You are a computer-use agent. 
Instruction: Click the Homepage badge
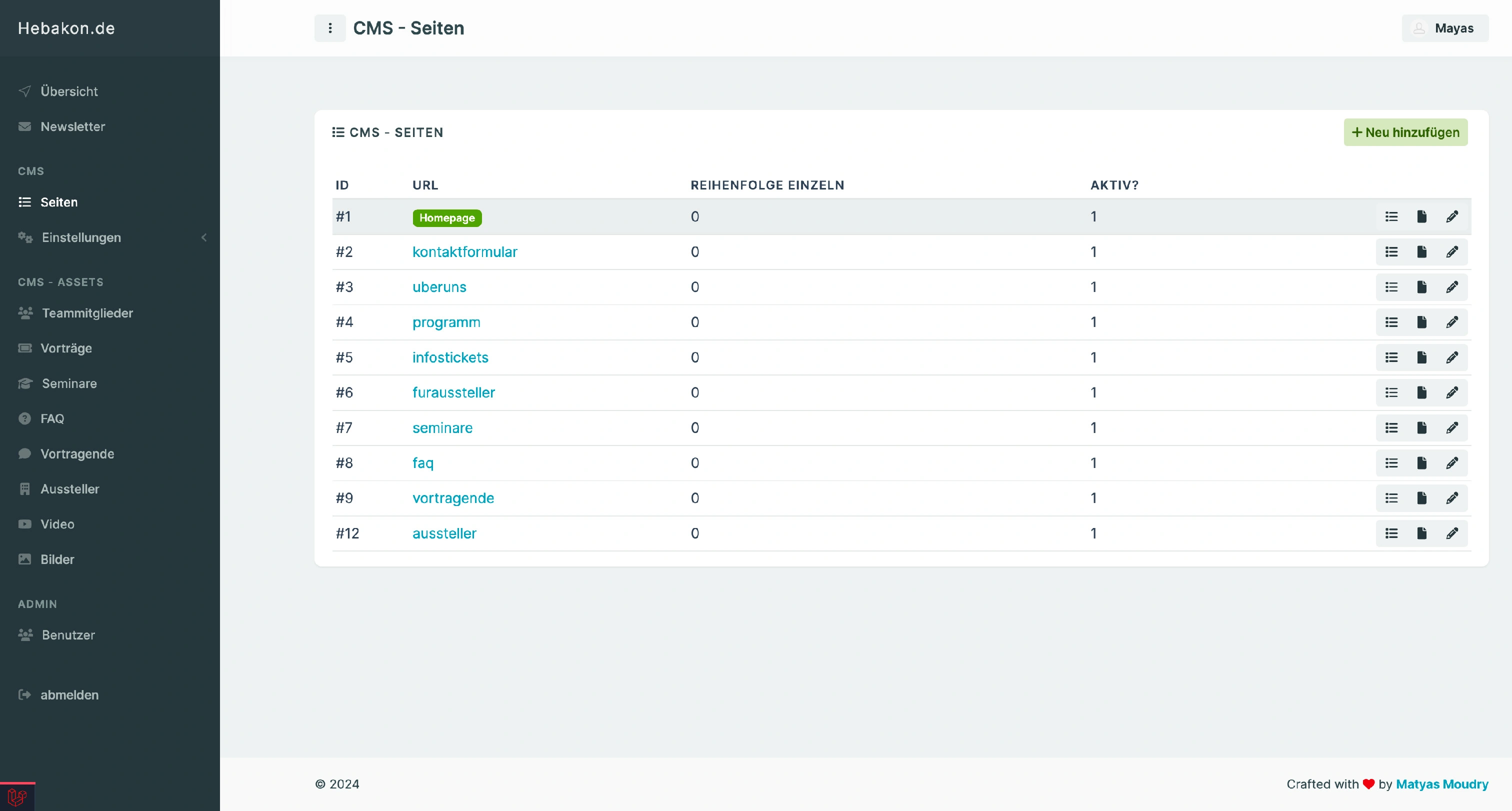tap(447, 217)
